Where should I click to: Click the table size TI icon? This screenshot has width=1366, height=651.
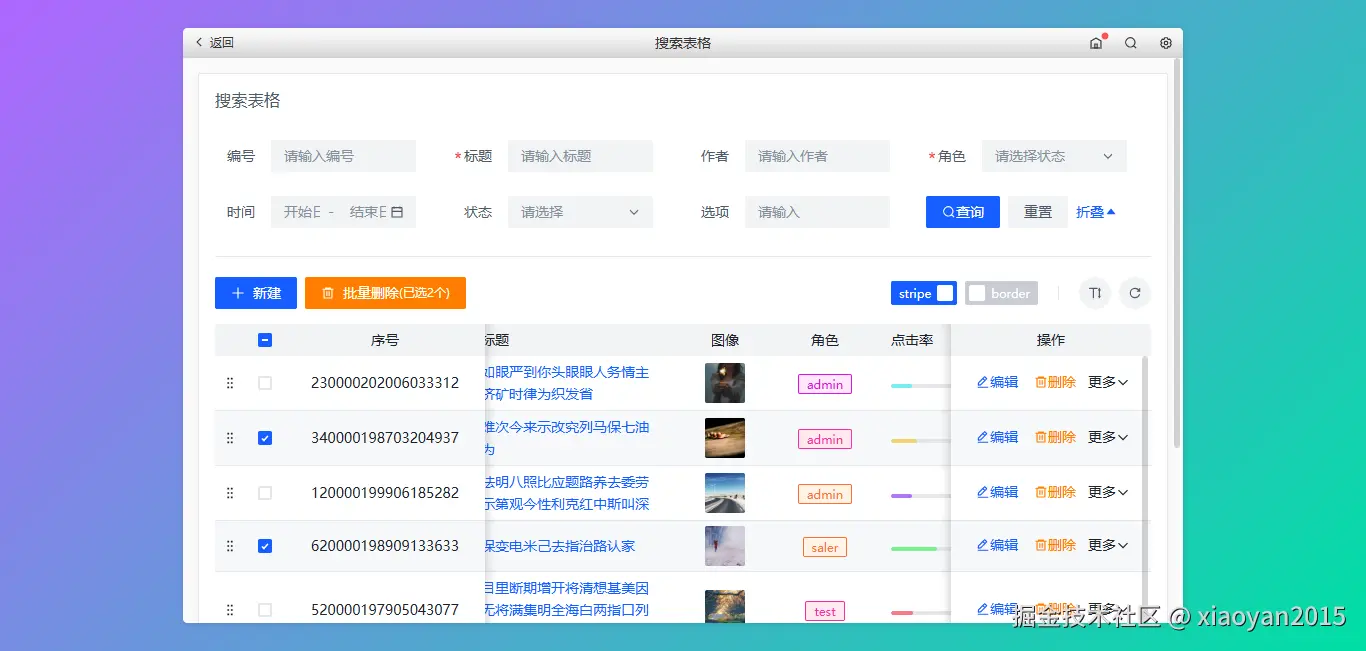(1095, 293)
